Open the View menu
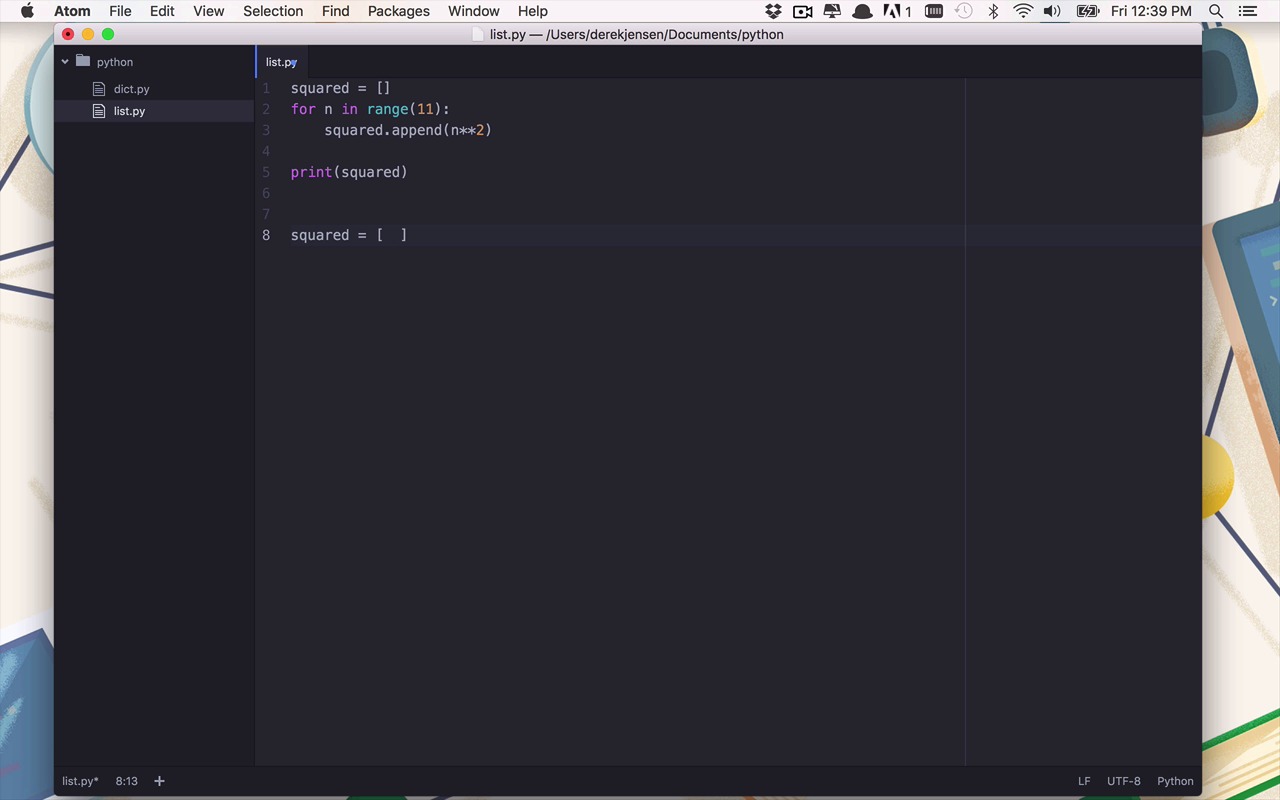1280x800 pixels. pyautogui.click(x=208, y=11)
